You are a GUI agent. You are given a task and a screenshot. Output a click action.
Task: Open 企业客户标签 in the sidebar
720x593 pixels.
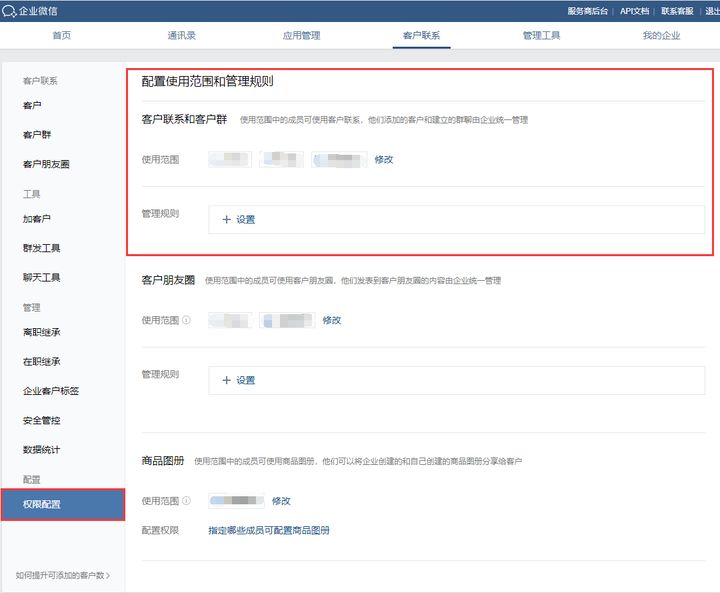point(51,391)
